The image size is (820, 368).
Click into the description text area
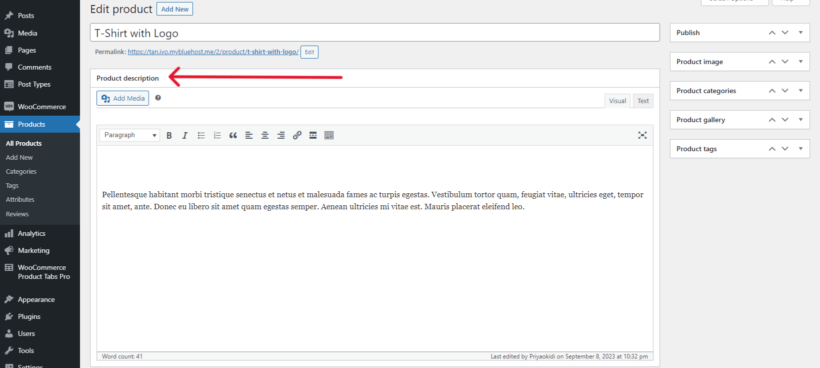pyautogui.click(x=375, y=248)
